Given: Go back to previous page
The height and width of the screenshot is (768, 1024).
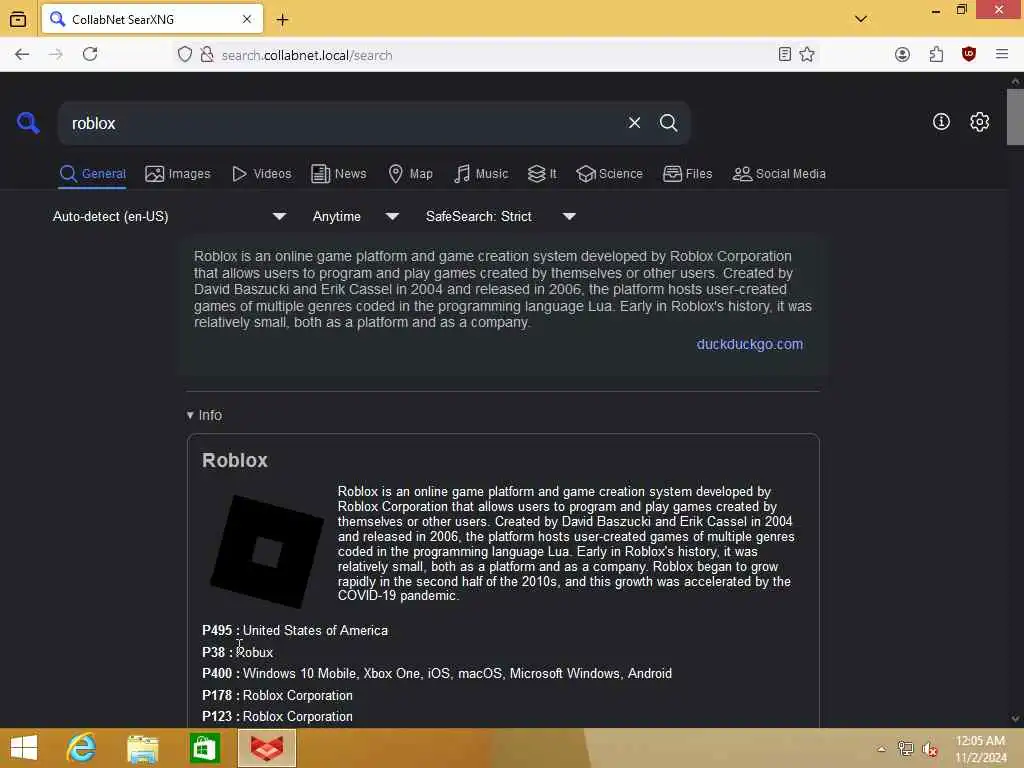Looking at the screenshot, I should point(22,55).
